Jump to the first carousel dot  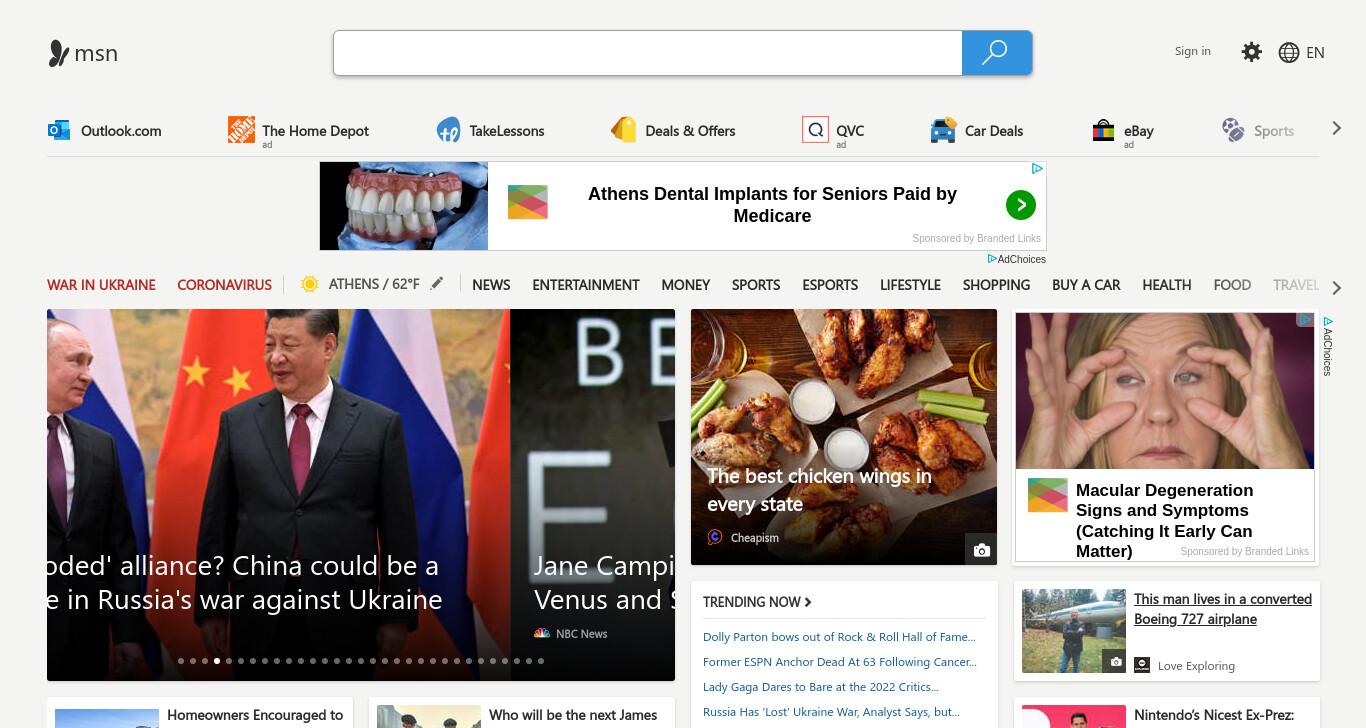(x=181, y=661)
